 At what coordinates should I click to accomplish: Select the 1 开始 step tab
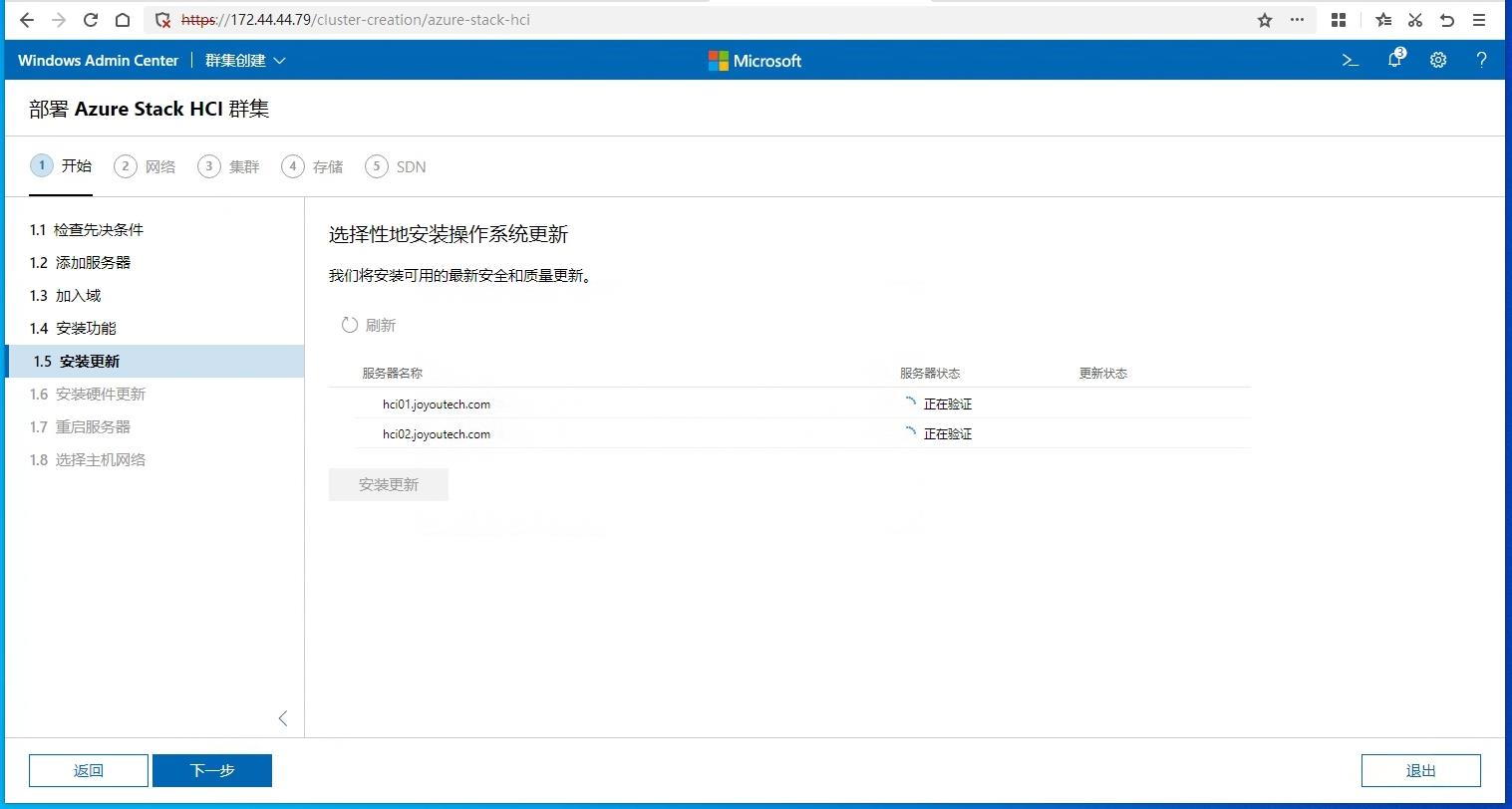[61, 166]
